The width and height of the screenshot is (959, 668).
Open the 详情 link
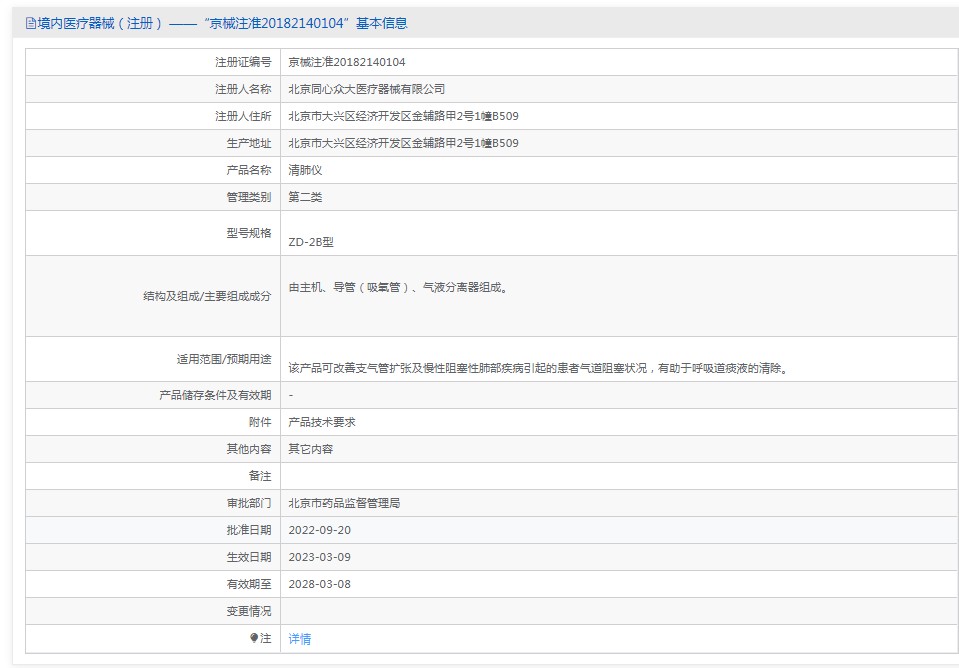tap(300, 639)
